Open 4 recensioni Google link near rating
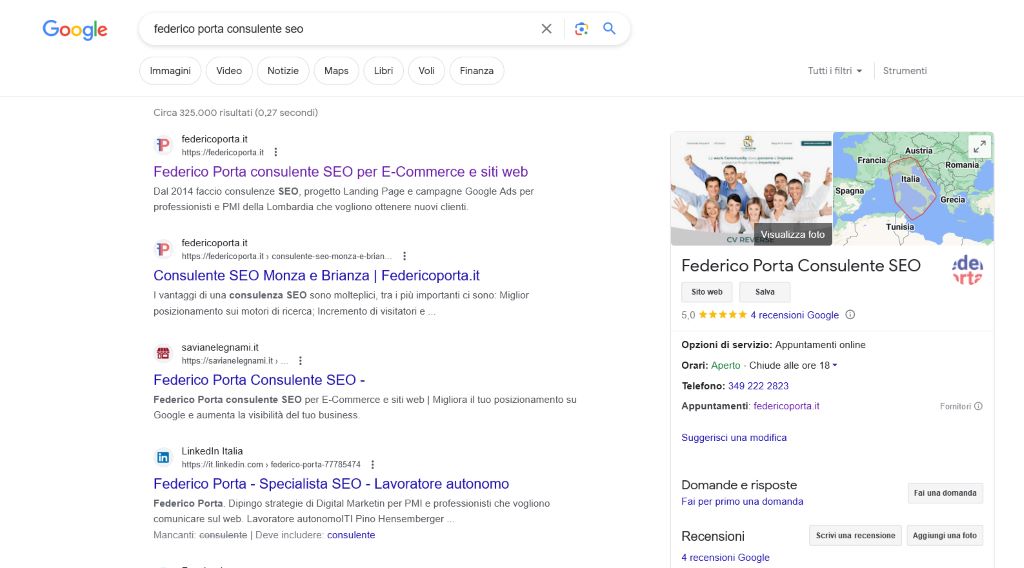Viewport: 1024px width, 568px height. coord(794,315)
